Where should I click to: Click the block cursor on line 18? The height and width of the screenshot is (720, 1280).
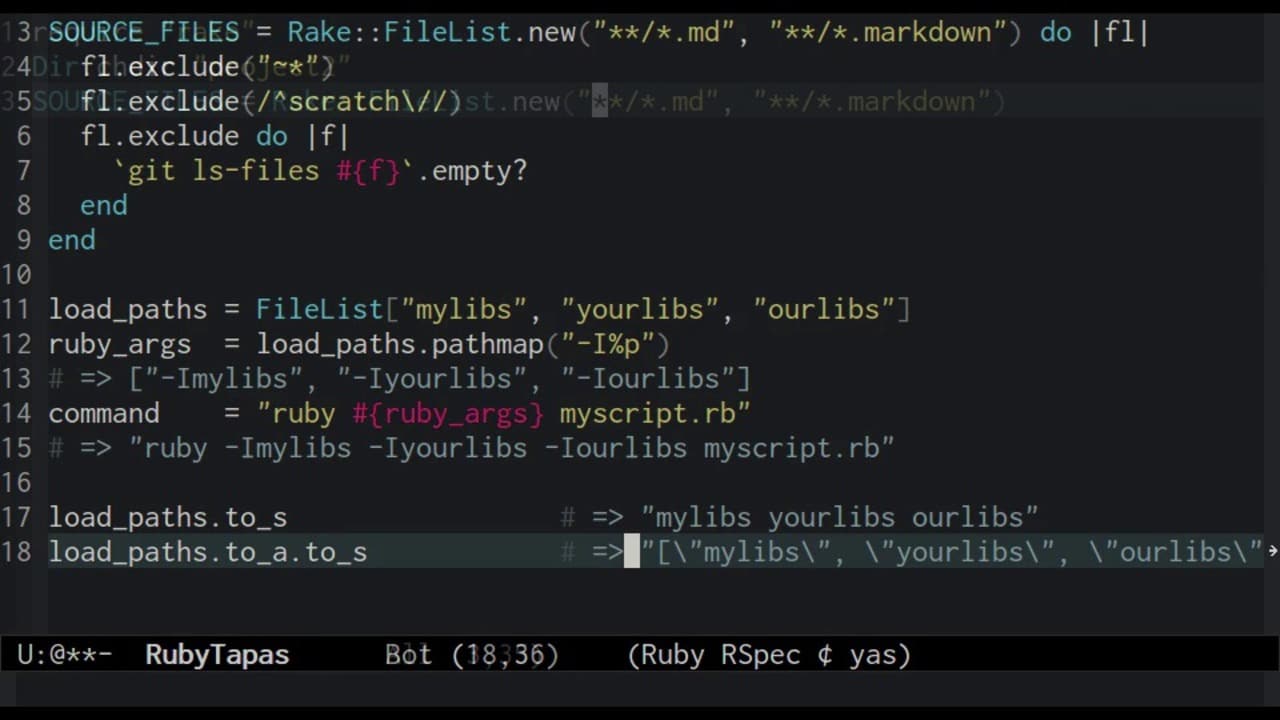coord(630,551)
